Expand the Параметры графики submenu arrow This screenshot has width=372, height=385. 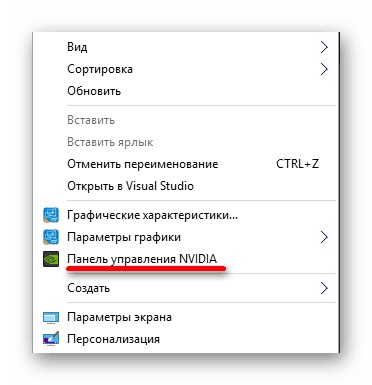pyautogui.click(x=324, y=237)
